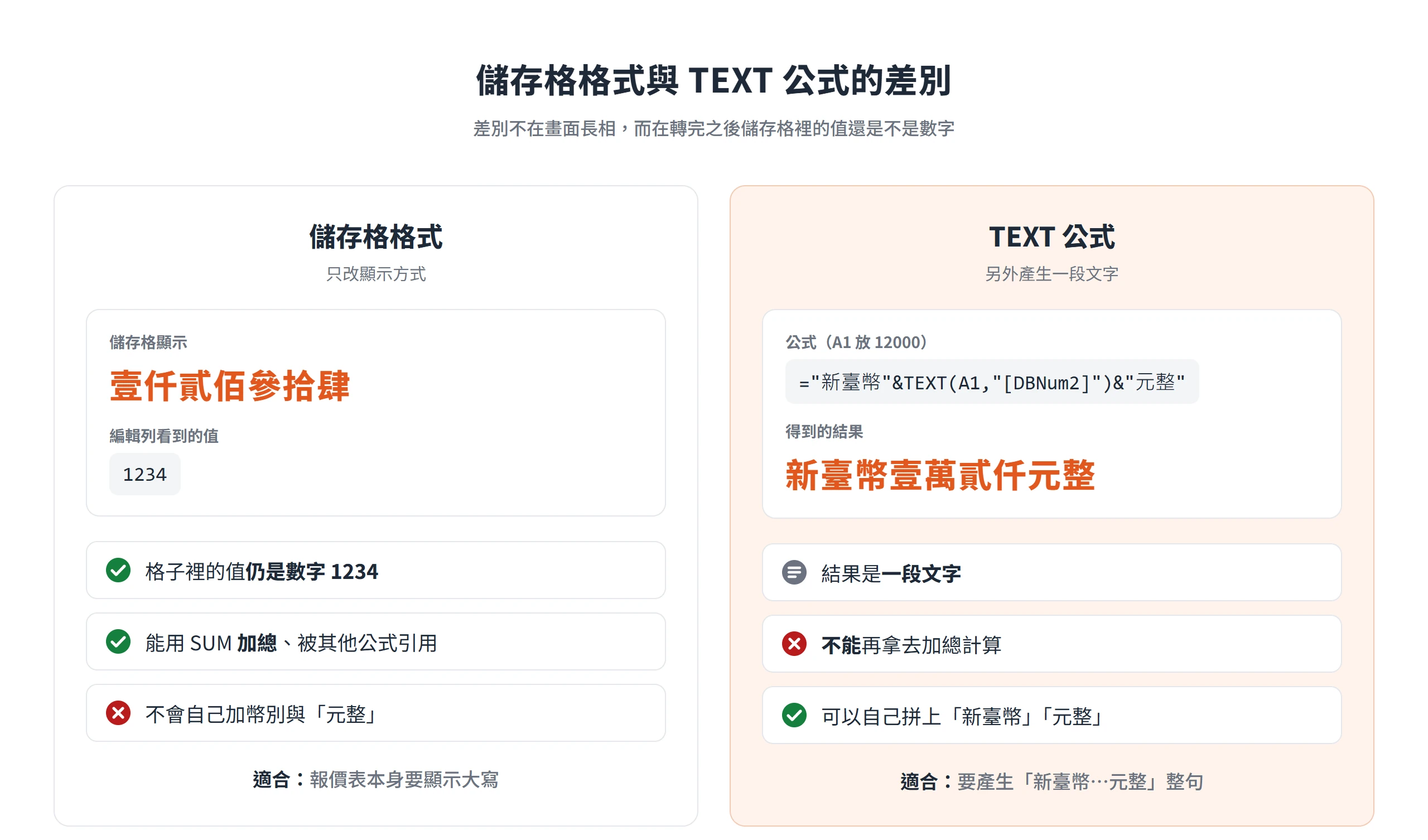Click the text 不能再拿去加總計算
Image resolution: width=1428 pixels, height=840 pixels.
(x=912, y=645)
